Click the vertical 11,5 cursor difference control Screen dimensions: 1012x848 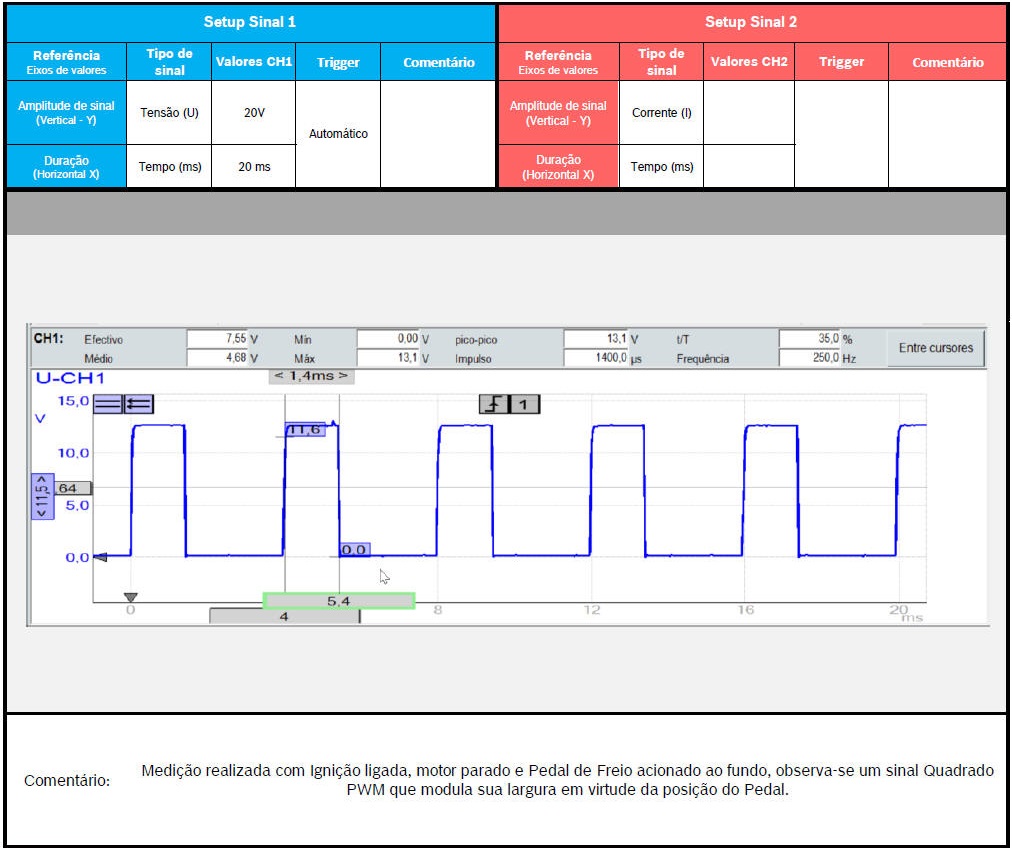pyautogui.click(x=42, y=496)
